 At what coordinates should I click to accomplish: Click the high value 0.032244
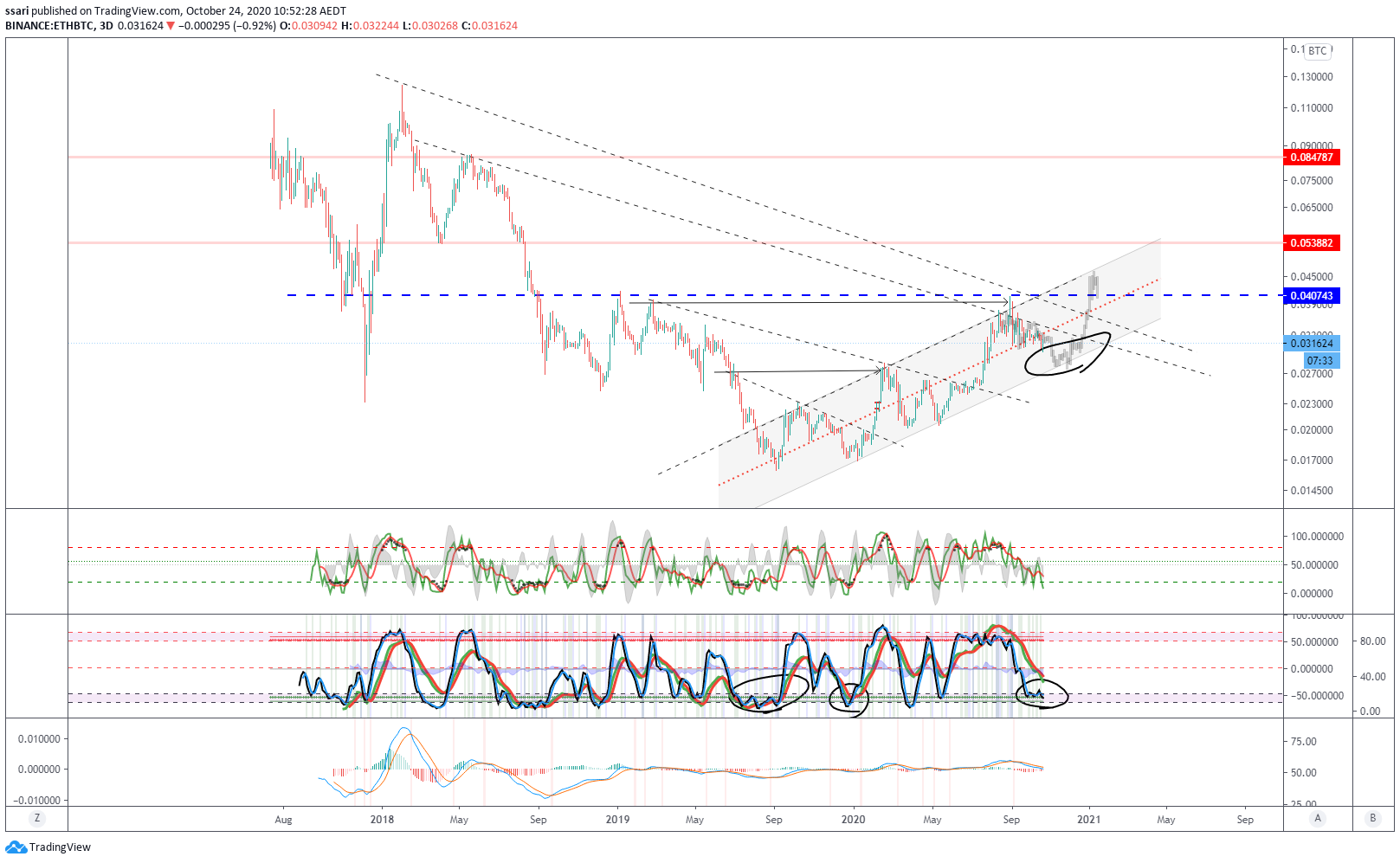point(376,26)
